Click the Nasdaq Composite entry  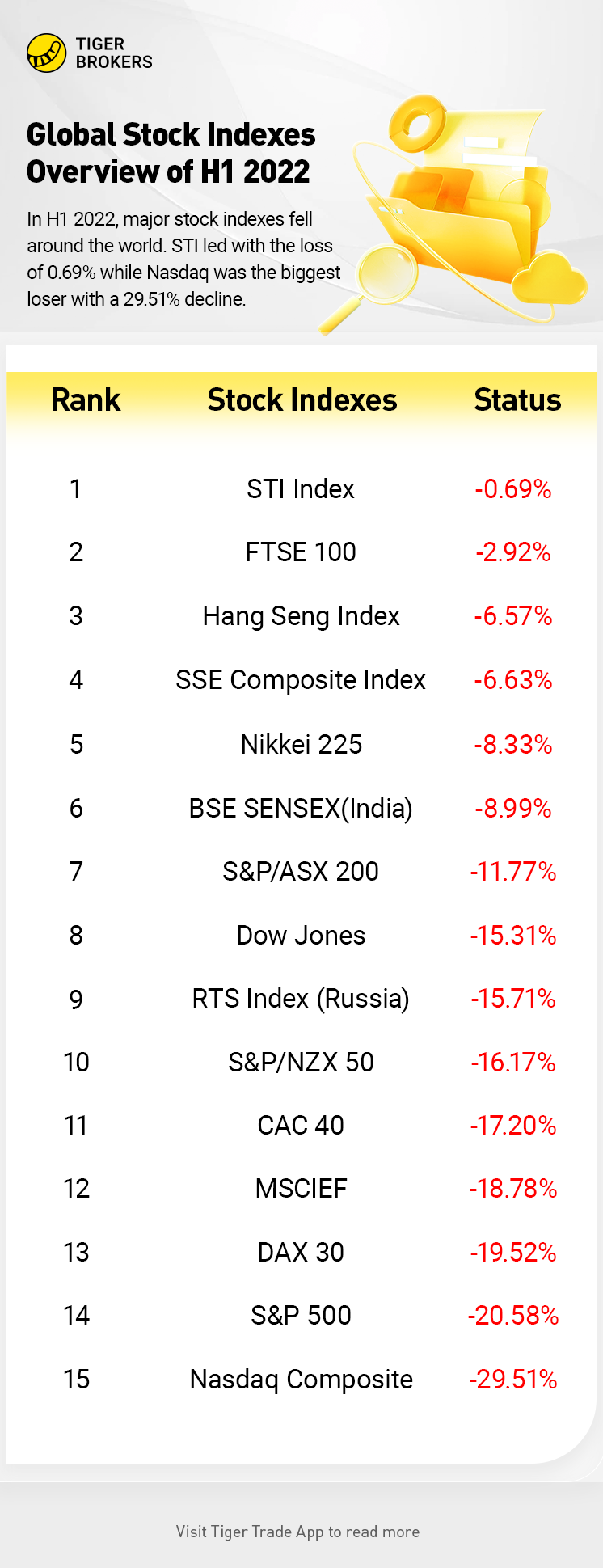301,1380
